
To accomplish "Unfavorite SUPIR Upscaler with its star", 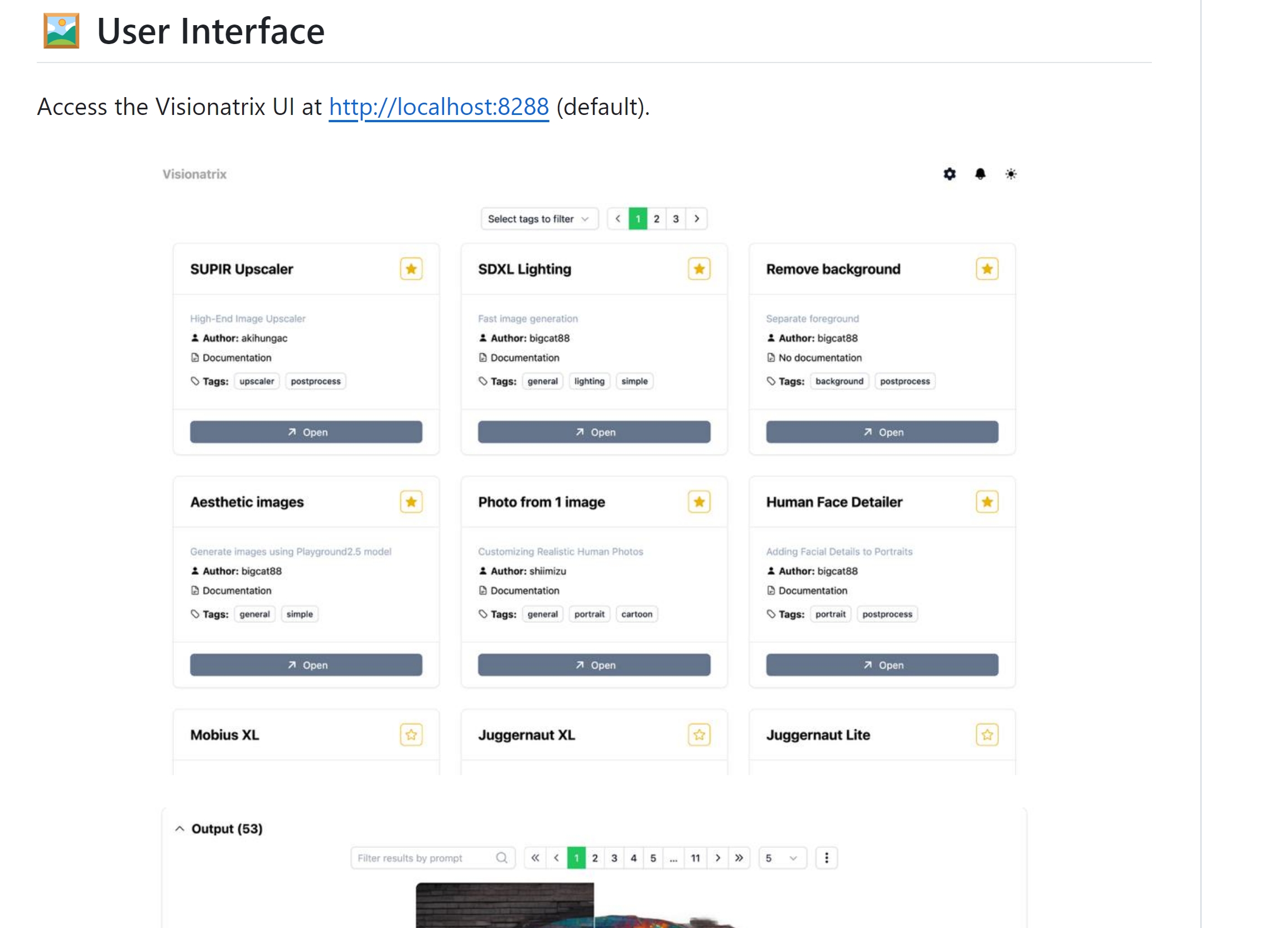I will 411,269.
